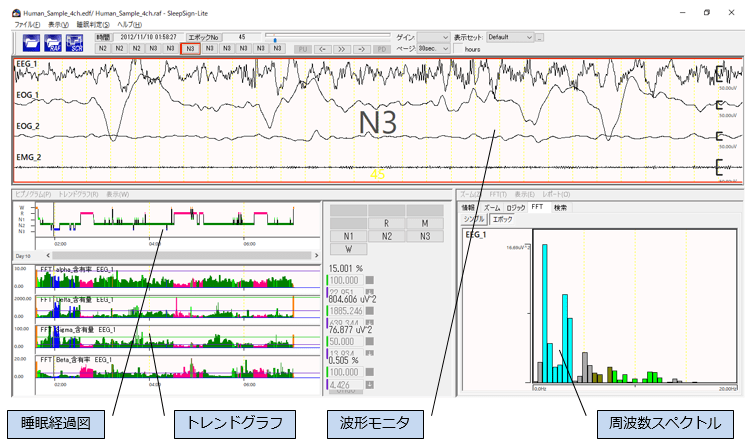
Task: Open the ページ 30sec. dropdown
Action: [432, 47]
